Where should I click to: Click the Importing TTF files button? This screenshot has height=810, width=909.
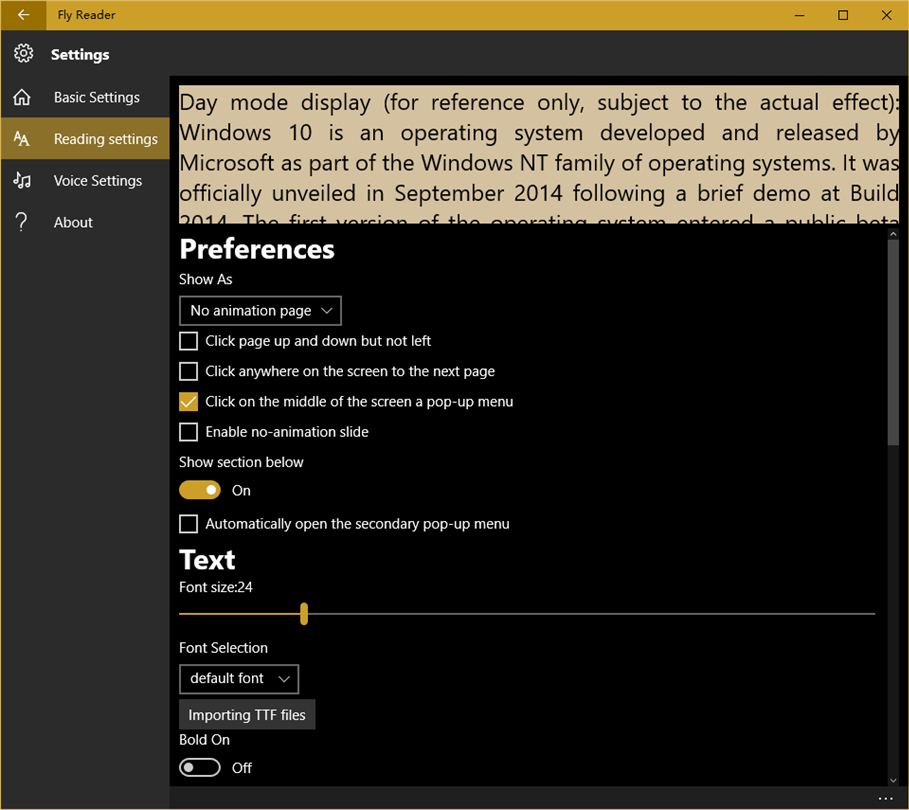click(247, 715)
